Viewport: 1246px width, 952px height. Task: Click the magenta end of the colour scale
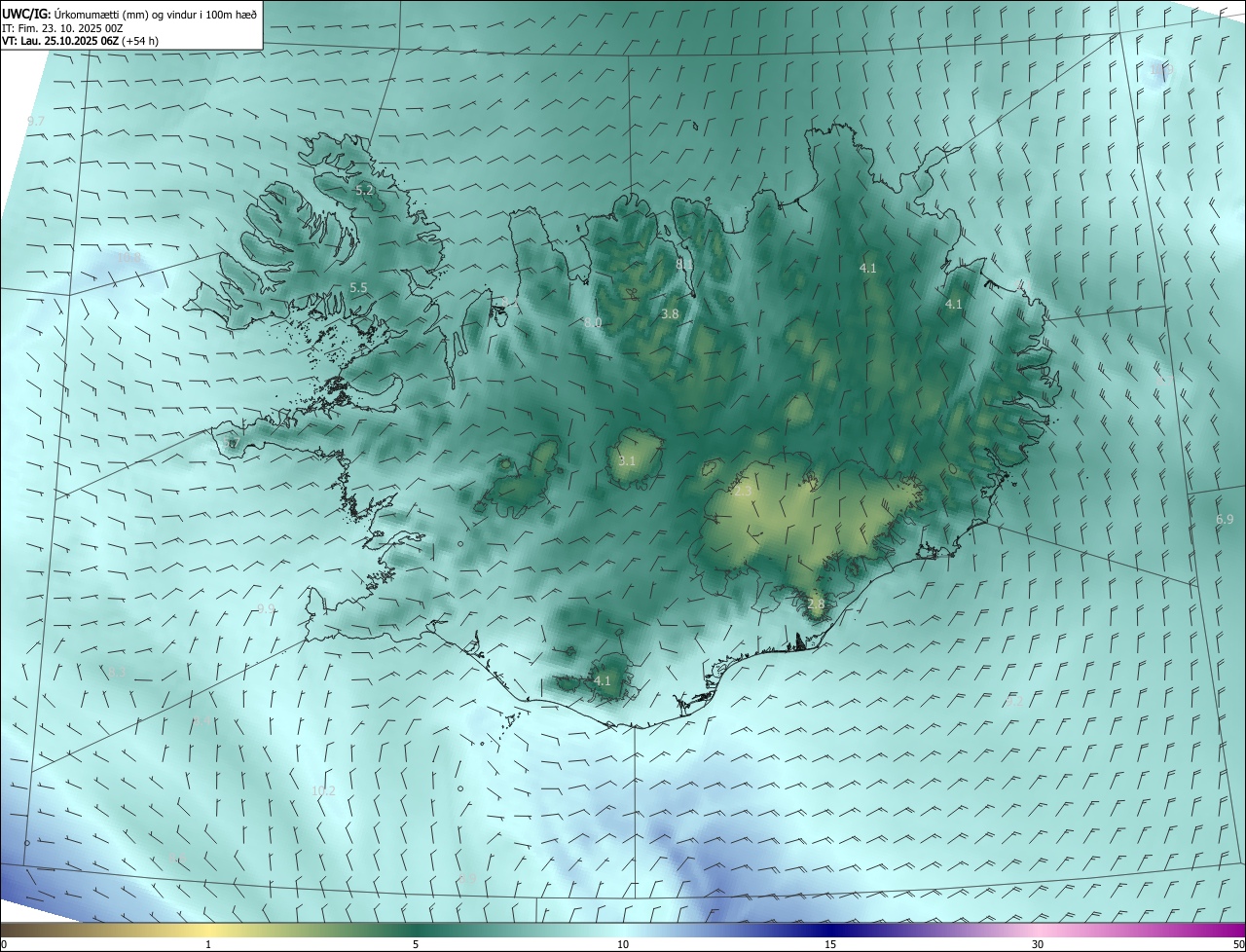(x=1227, y=930)
